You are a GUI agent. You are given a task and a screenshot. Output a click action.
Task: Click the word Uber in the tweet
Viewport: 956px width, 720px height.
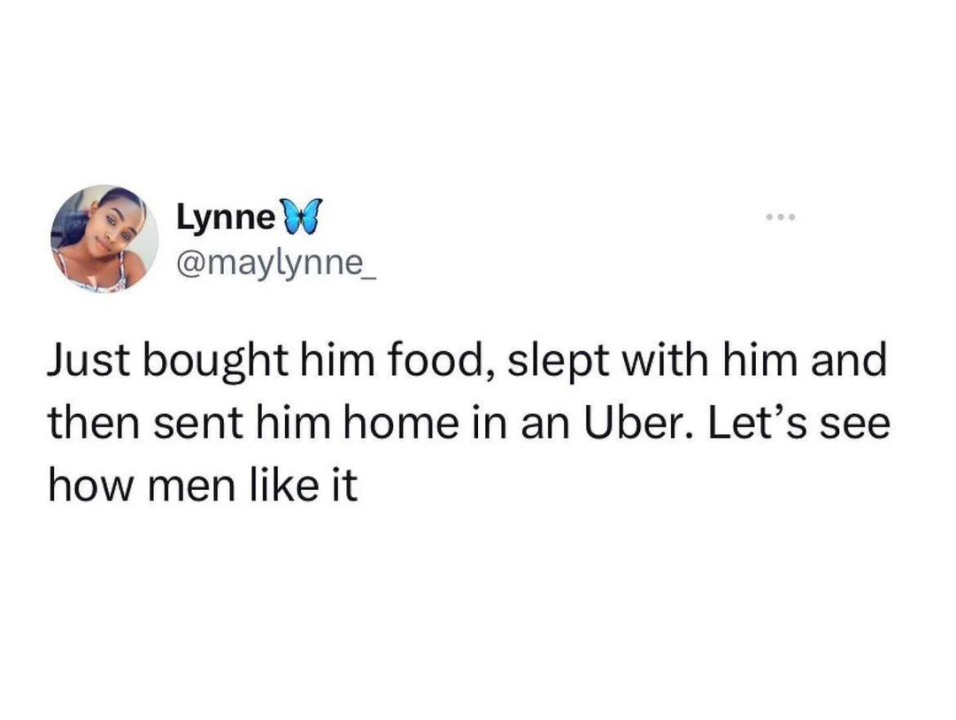point(644,422)
